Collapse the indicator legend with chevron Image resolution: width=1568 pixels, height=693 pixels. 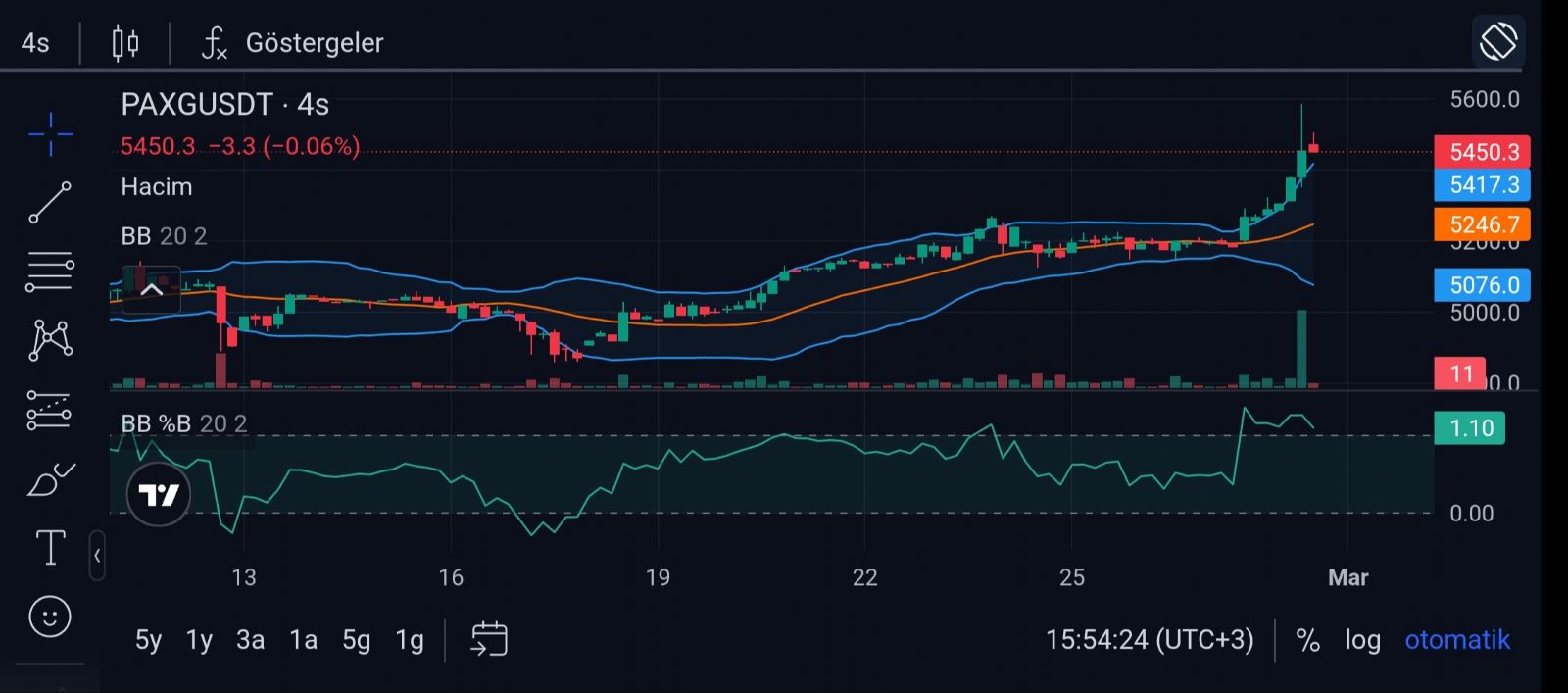click(x=151, y=289)
